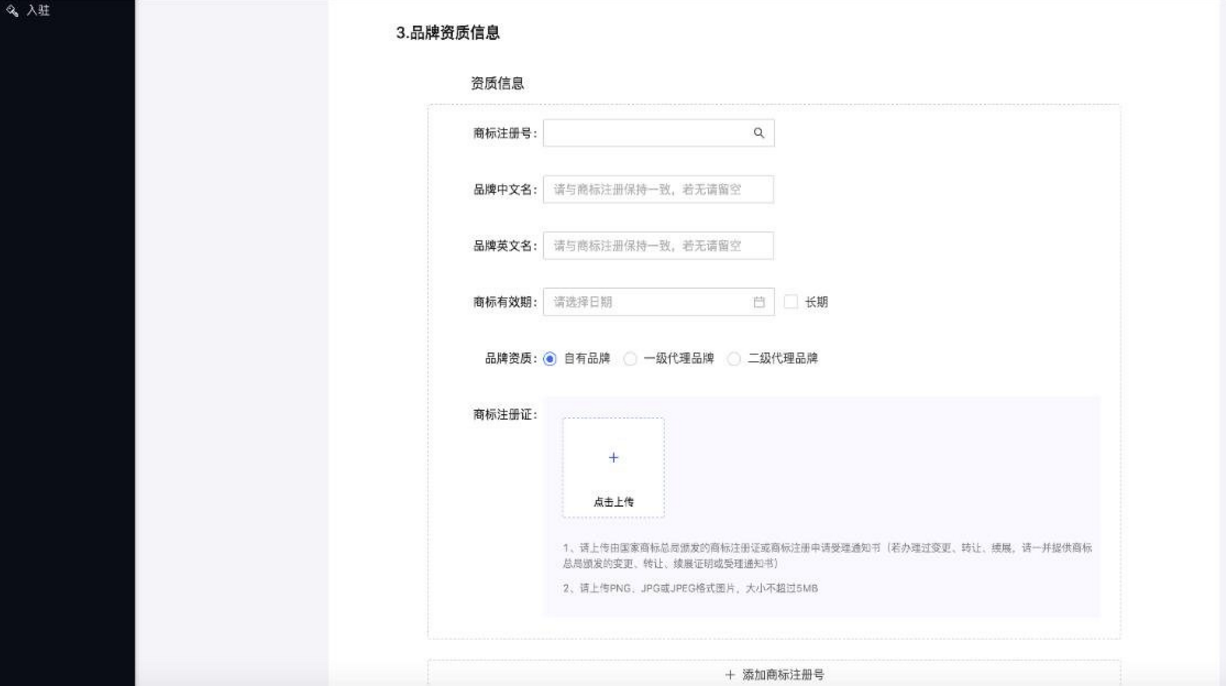Viewport: 1226px width, 689px height.
Task: Pick the 二级代理品牌 radio option
Action: (734, 359)
